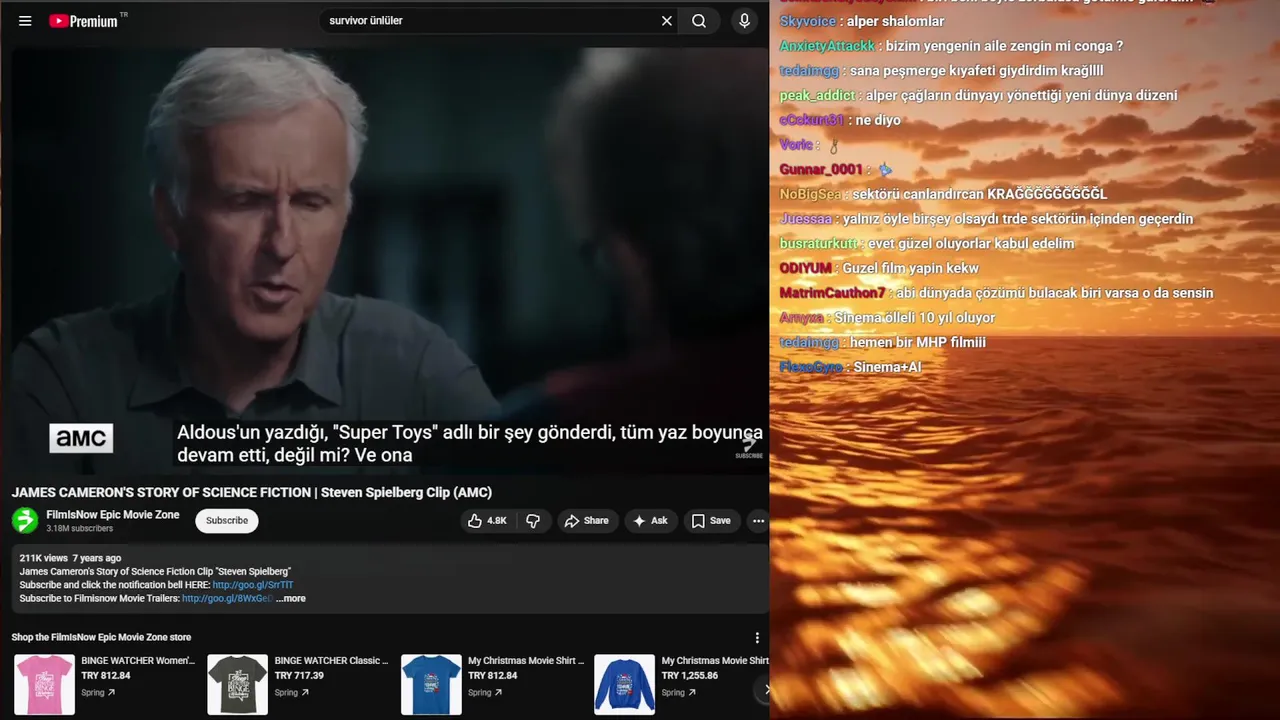The height and width of the screenshot is (720, 1280).
Task: Click '211K views 7 years ago' text
Action: (x=70, y=558)
